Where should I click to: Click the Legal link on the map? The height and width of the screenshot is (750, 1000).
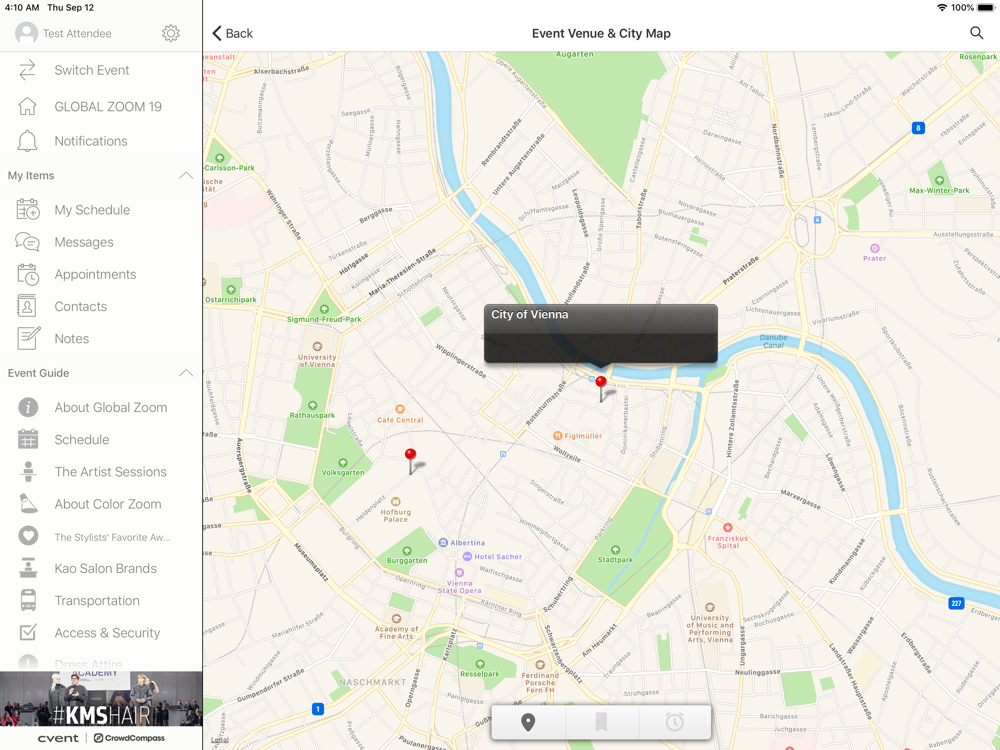[x=219, y=740]
